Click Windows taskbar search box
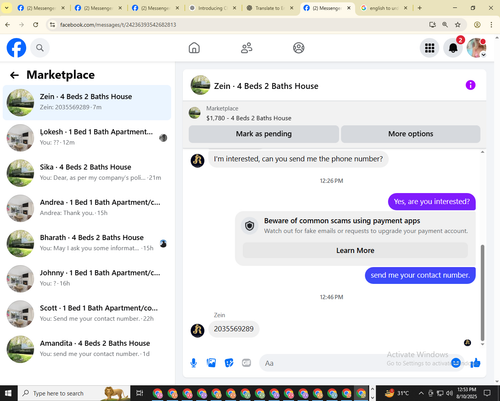The height and width of the screenshot is (401, 500). (74, 393)
